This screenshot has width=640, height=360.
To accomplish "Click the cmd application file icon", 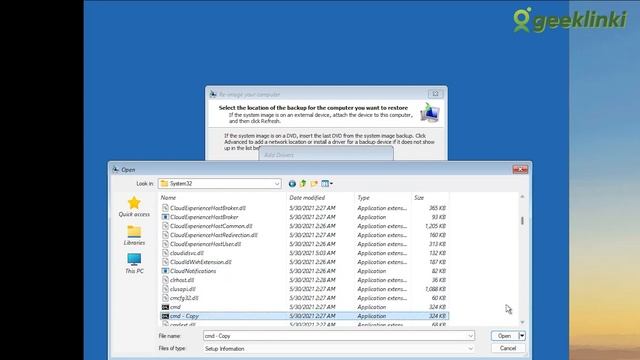I will click(165, 307).
